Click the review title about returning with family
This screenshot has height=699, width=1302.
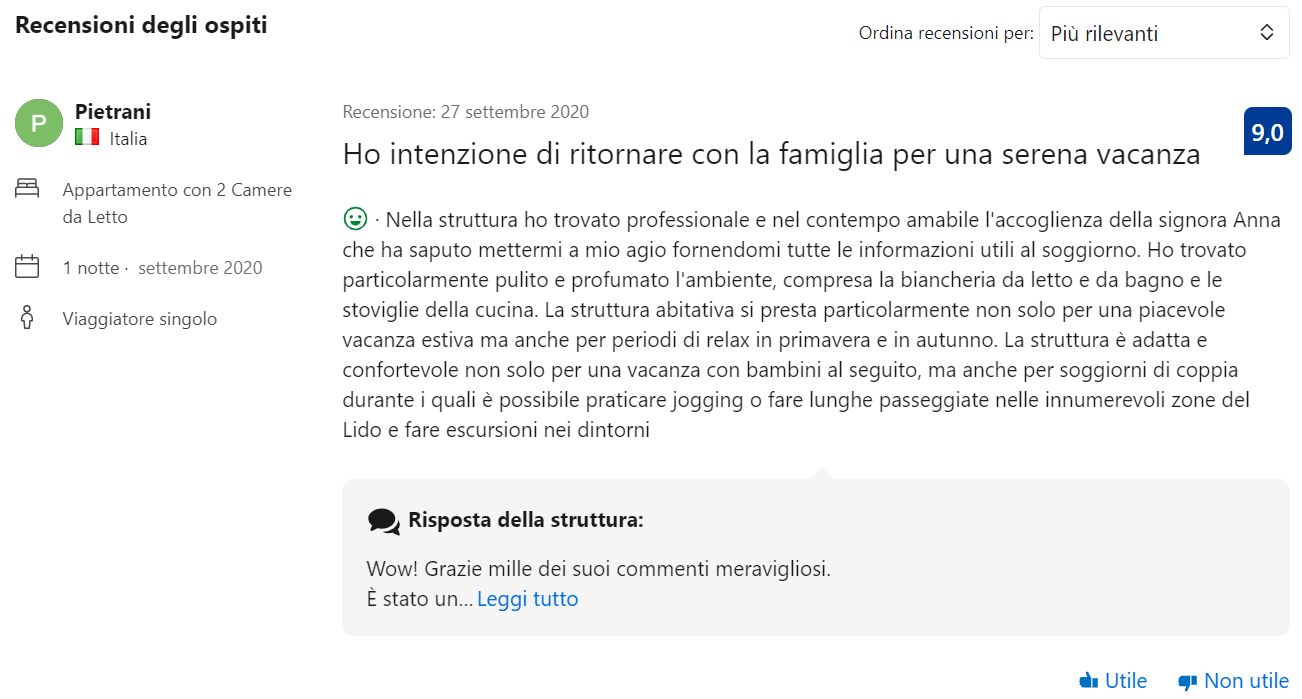pos(771,154)
